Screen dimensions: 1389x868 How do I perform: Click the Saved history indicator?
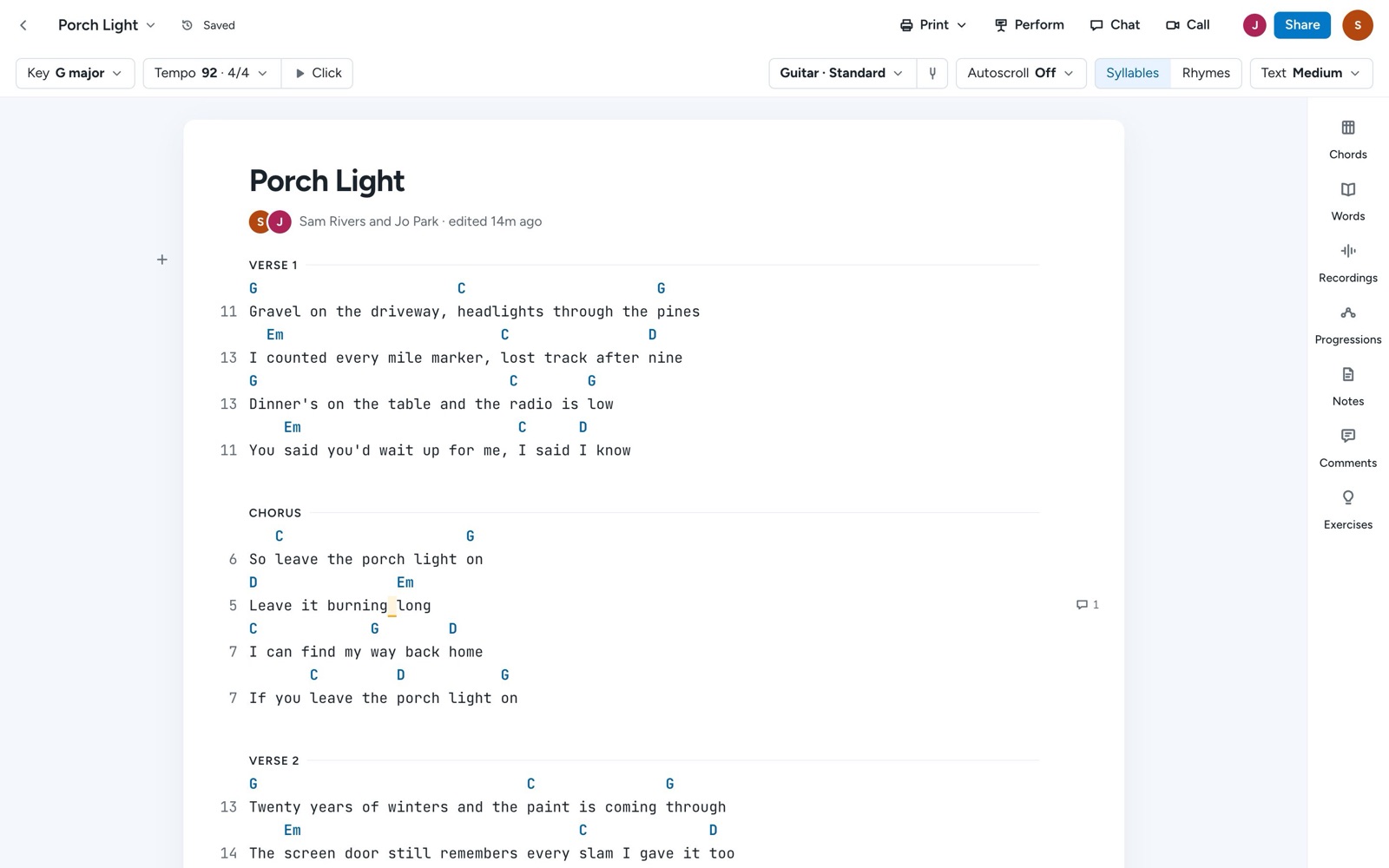208,25
